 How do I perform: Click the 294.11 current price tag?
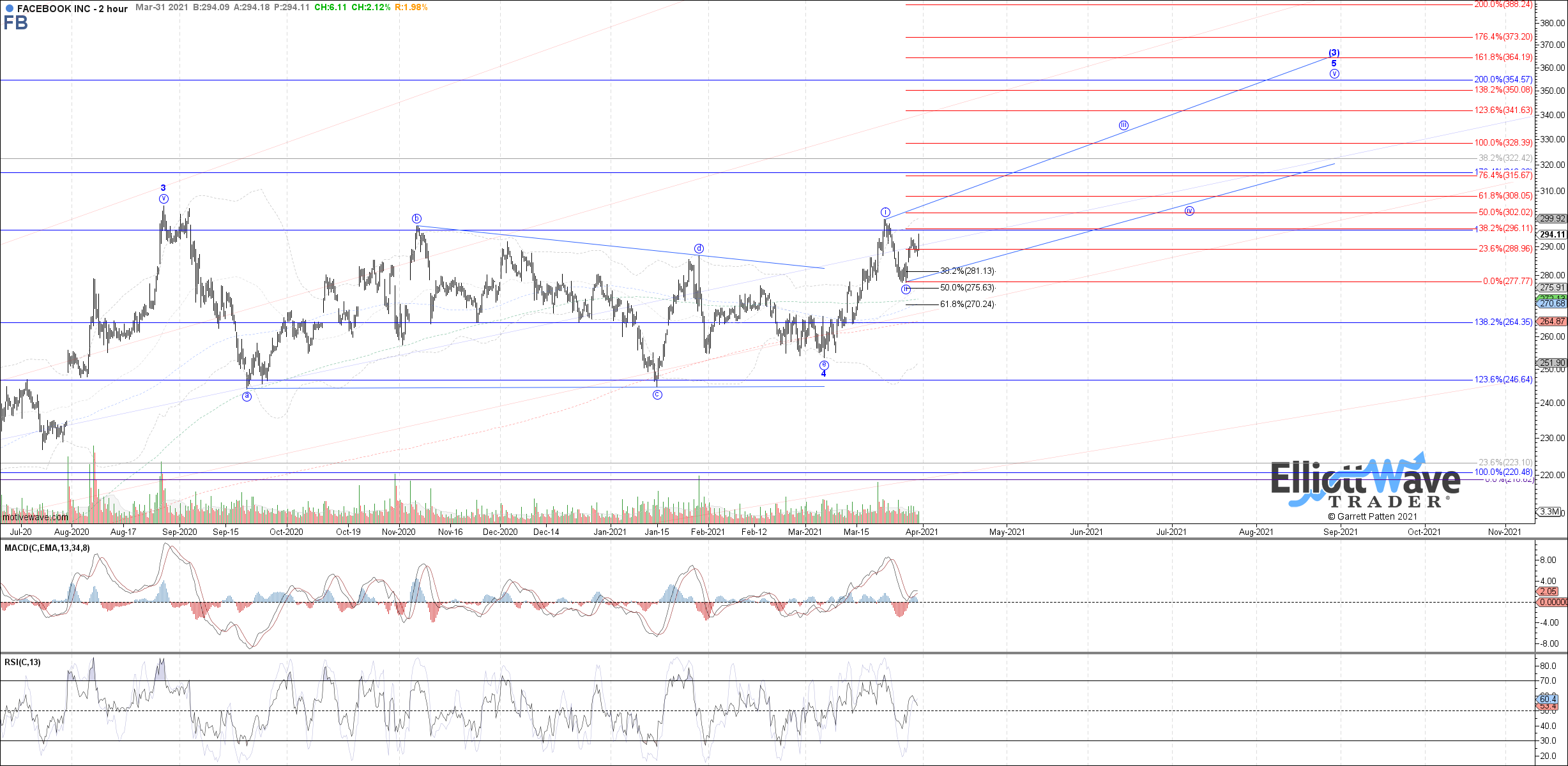pyautogui.click(x=1552, y=235)
